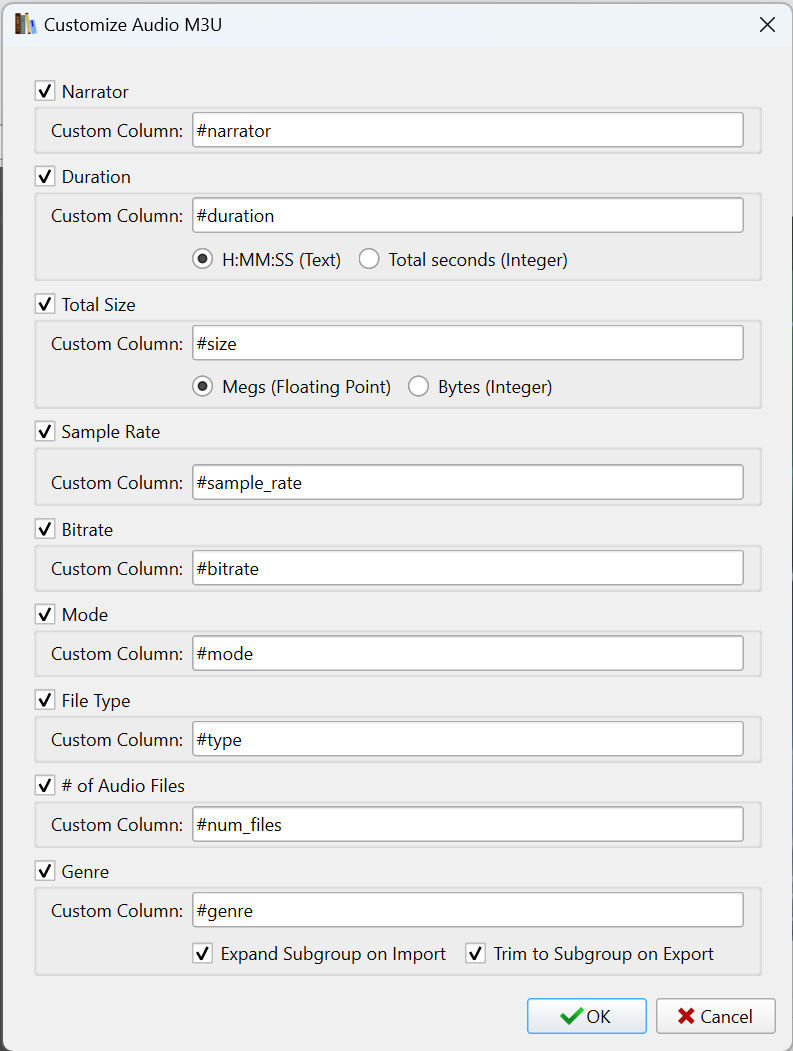This screenshot has height=1051, width=793.
Task: Disable the Mode checkbox
Action: pos(45,615)
